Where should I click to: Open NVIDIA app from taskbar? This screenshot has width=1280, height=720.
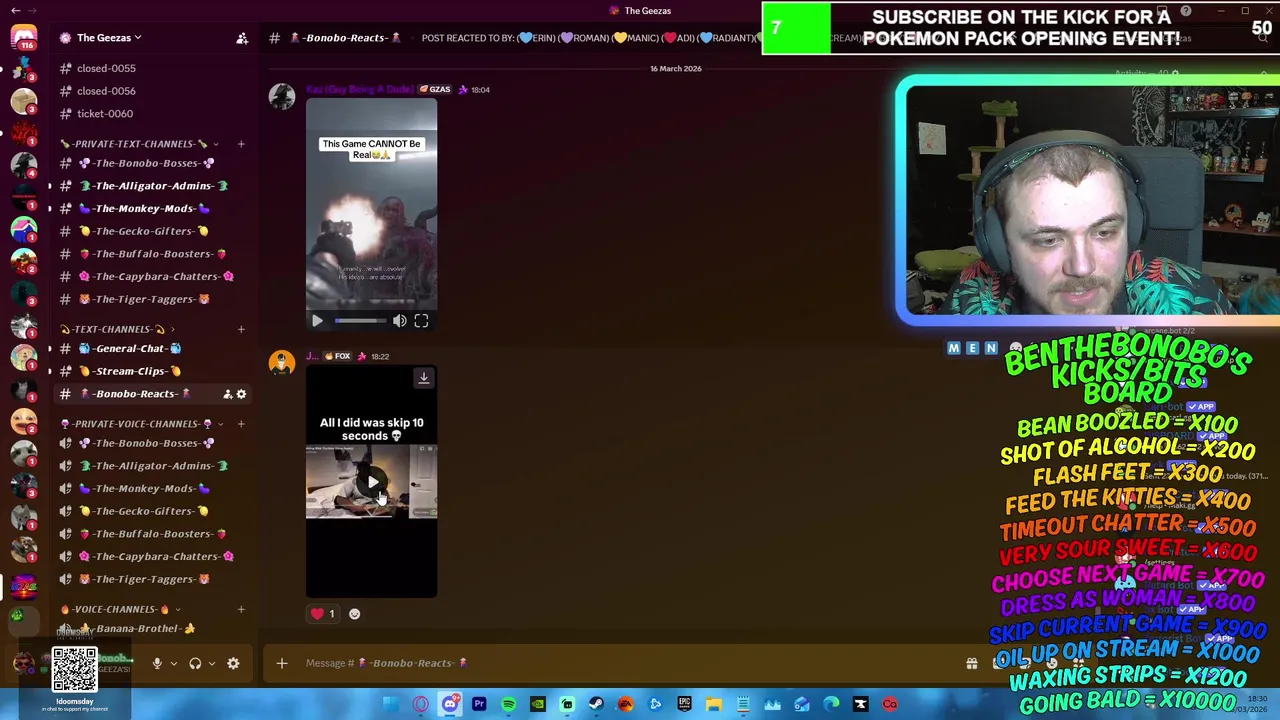point(538,704)
